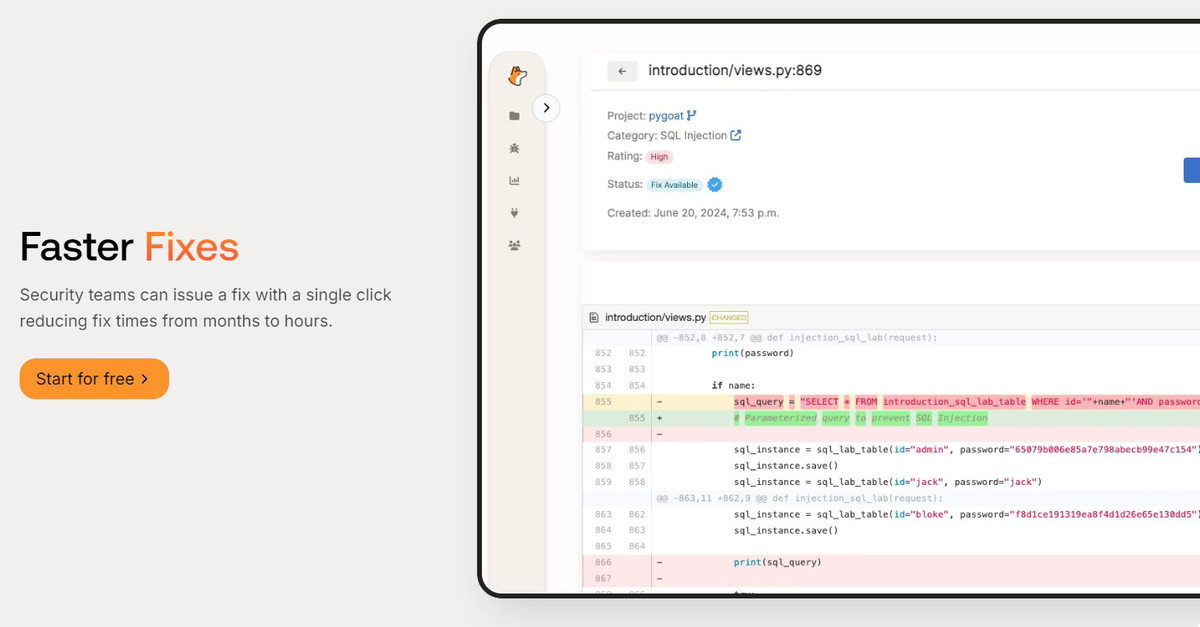Click the file icon beside introduction/views.py in the diff
The width and height of the screenshot is (1200, 627).
pyautogui.click(x=594, y=317)
